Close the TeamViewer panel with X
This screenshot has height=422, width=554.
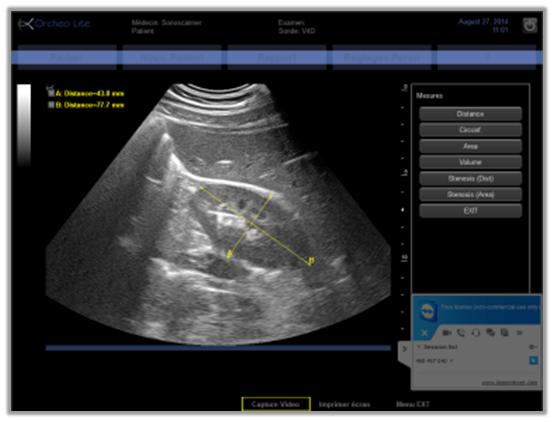click(424, 333)
